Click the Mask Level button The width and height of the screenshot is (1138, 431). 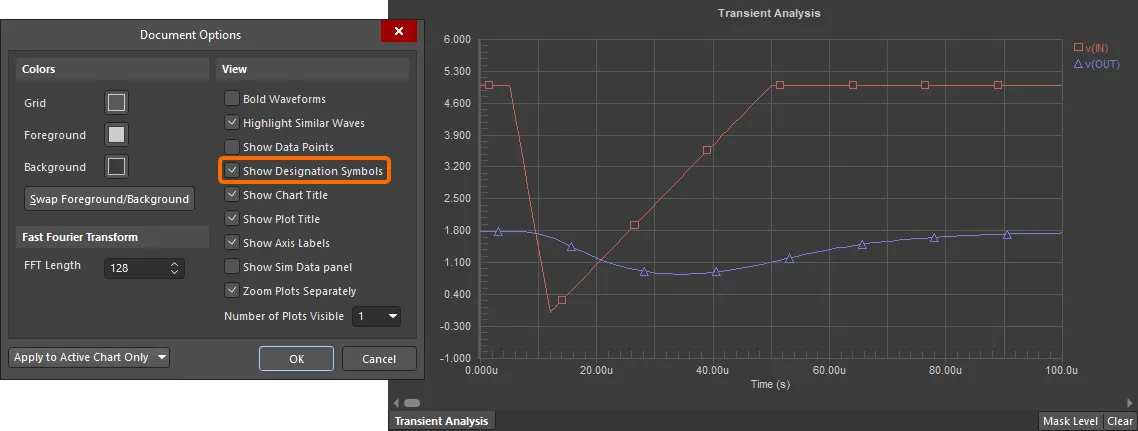(1070, 421)
